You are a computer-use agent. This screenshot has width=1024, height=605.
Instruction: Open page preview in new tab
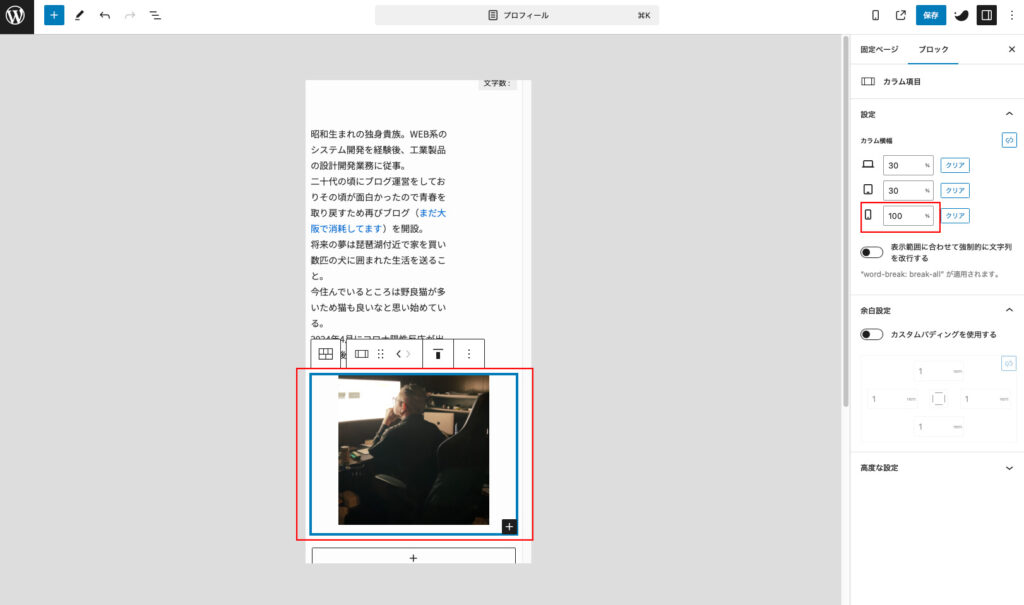pyautogui.click(x=901, y=15)
